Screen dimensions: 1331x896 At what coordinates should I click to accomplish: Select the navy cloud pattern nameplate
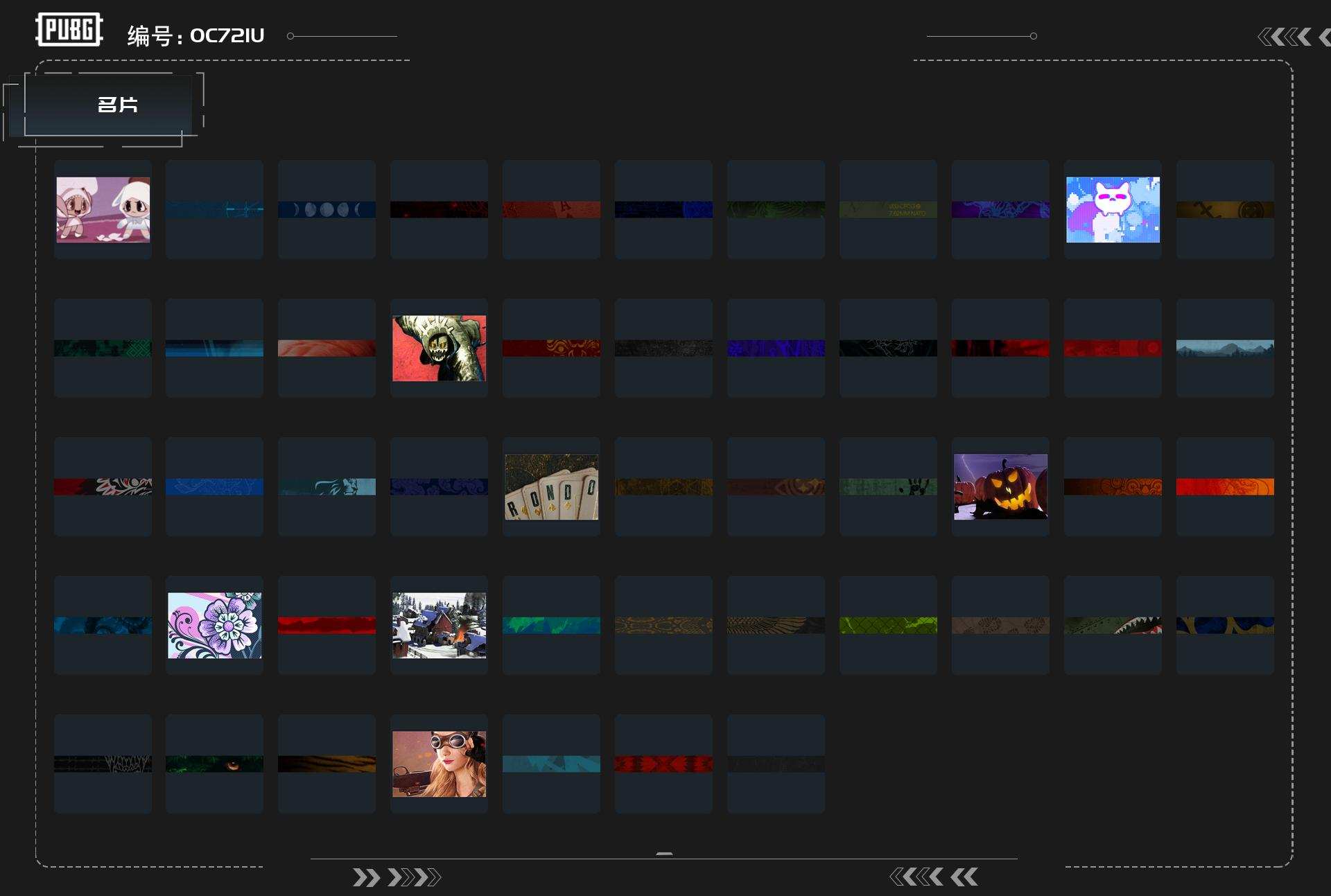439,486
